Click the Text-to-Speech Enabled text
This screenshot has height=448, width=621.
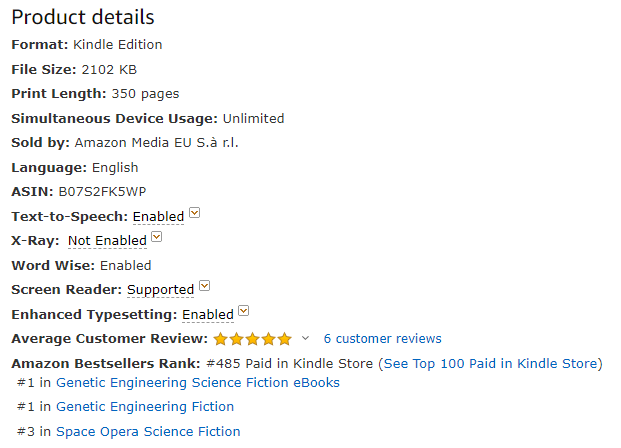158,216
